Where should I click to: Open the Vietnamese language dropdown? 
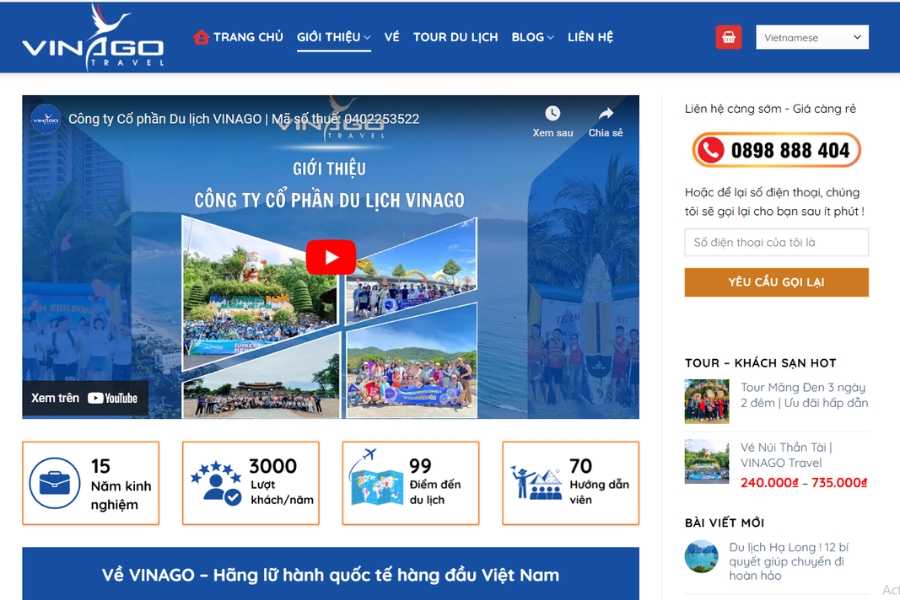pyautogui.click(x=811, y=38)
